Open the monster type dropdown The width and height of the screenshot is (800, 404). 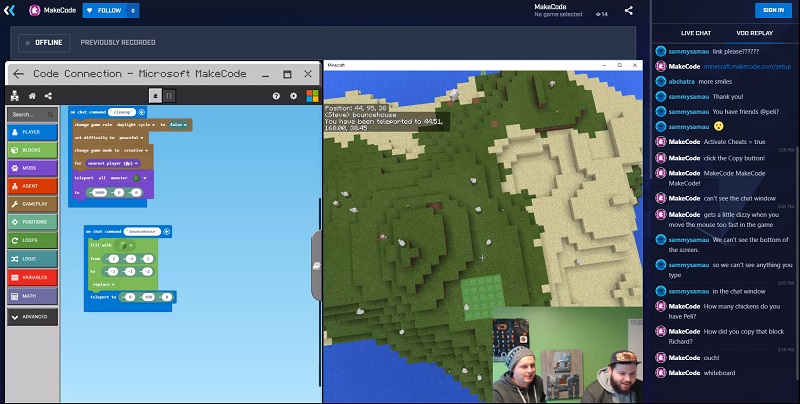pos(139,178)
